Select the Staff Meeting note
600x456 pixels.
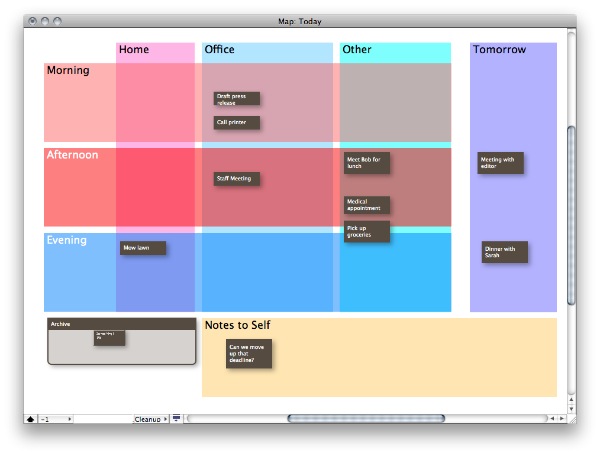[x=237, y=179]
